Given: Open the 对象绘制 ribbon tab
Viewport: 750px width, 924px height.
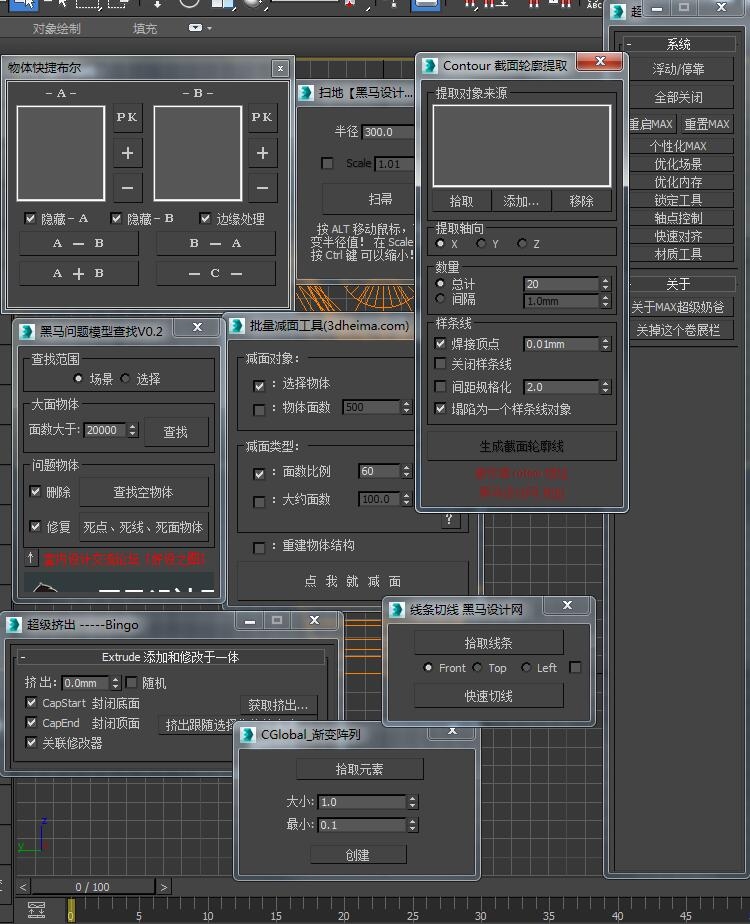Looking at the screenshot, I should (57, 29).
